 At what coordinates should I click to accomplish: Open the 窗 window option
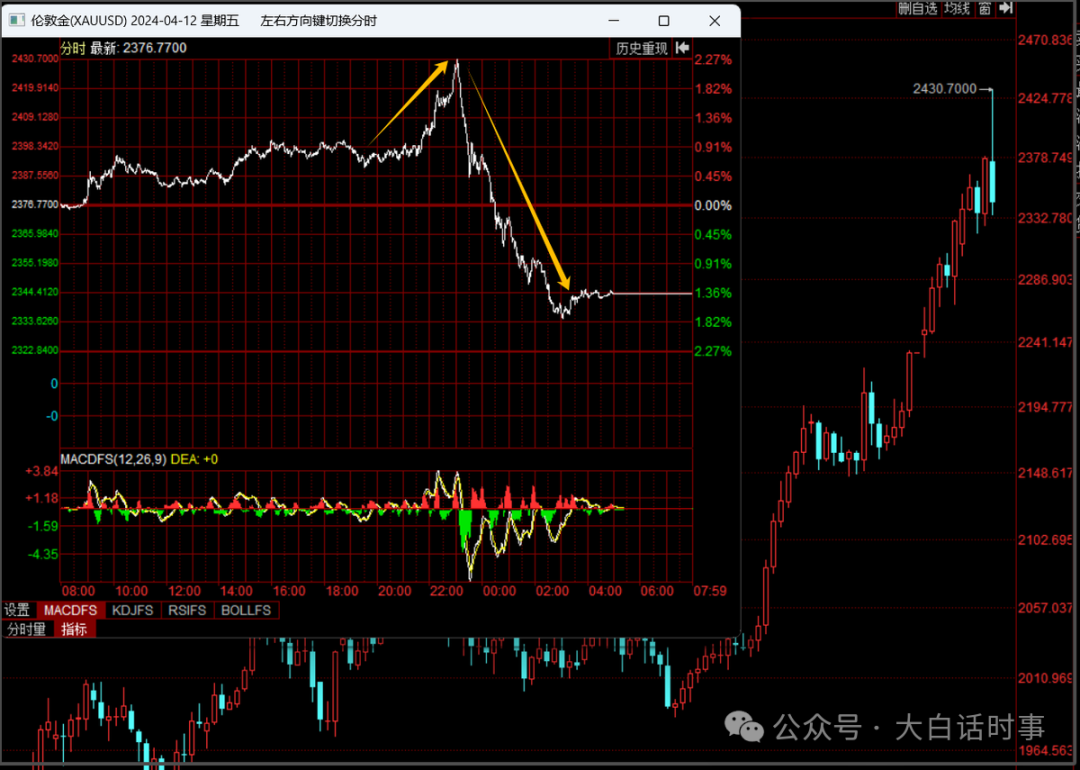pos(985,8)
